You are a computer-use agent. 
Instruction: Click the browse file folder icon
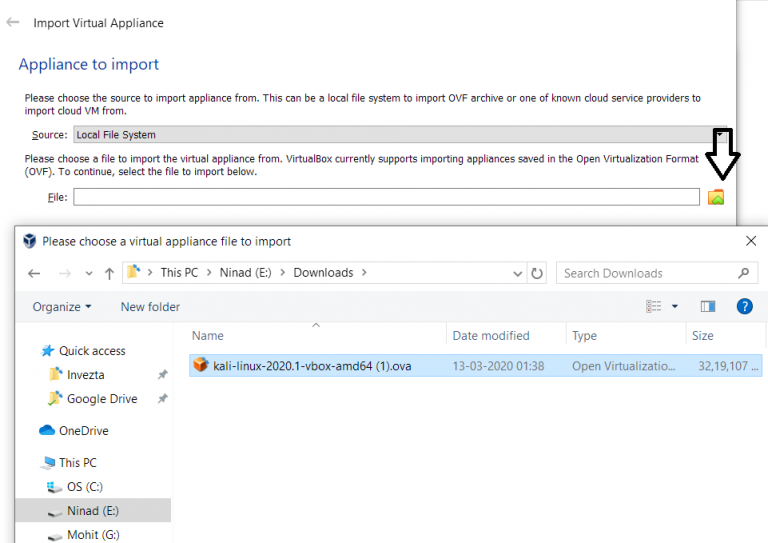715,197
